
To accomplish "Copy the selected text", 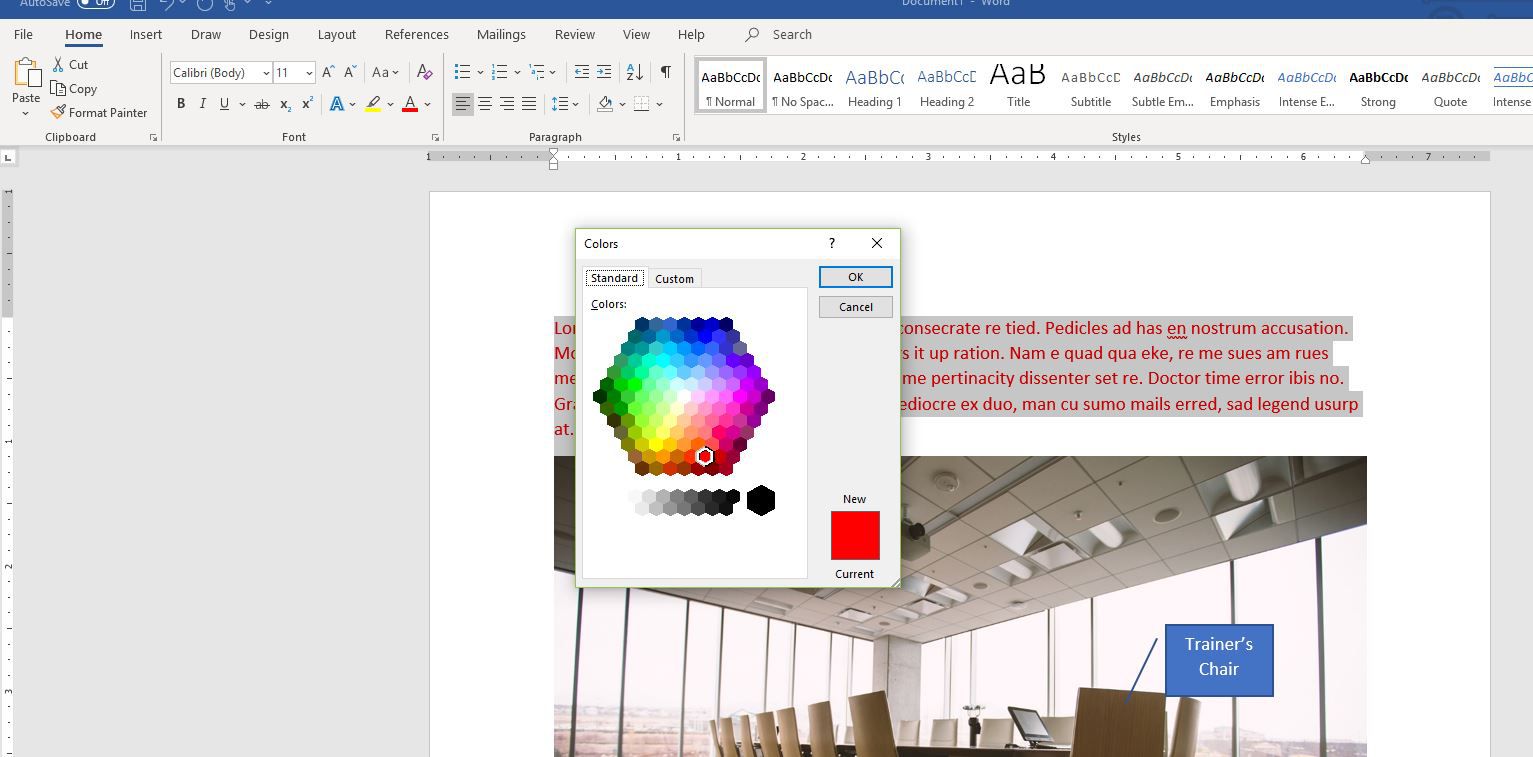I will [74, 88].
